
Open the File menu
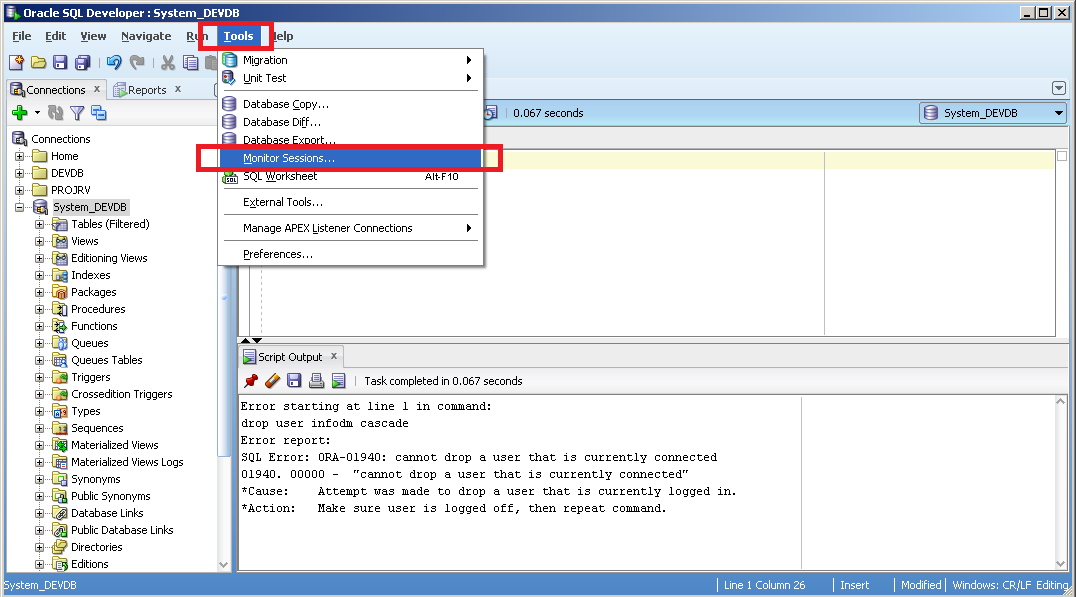(x=21, y=36)
